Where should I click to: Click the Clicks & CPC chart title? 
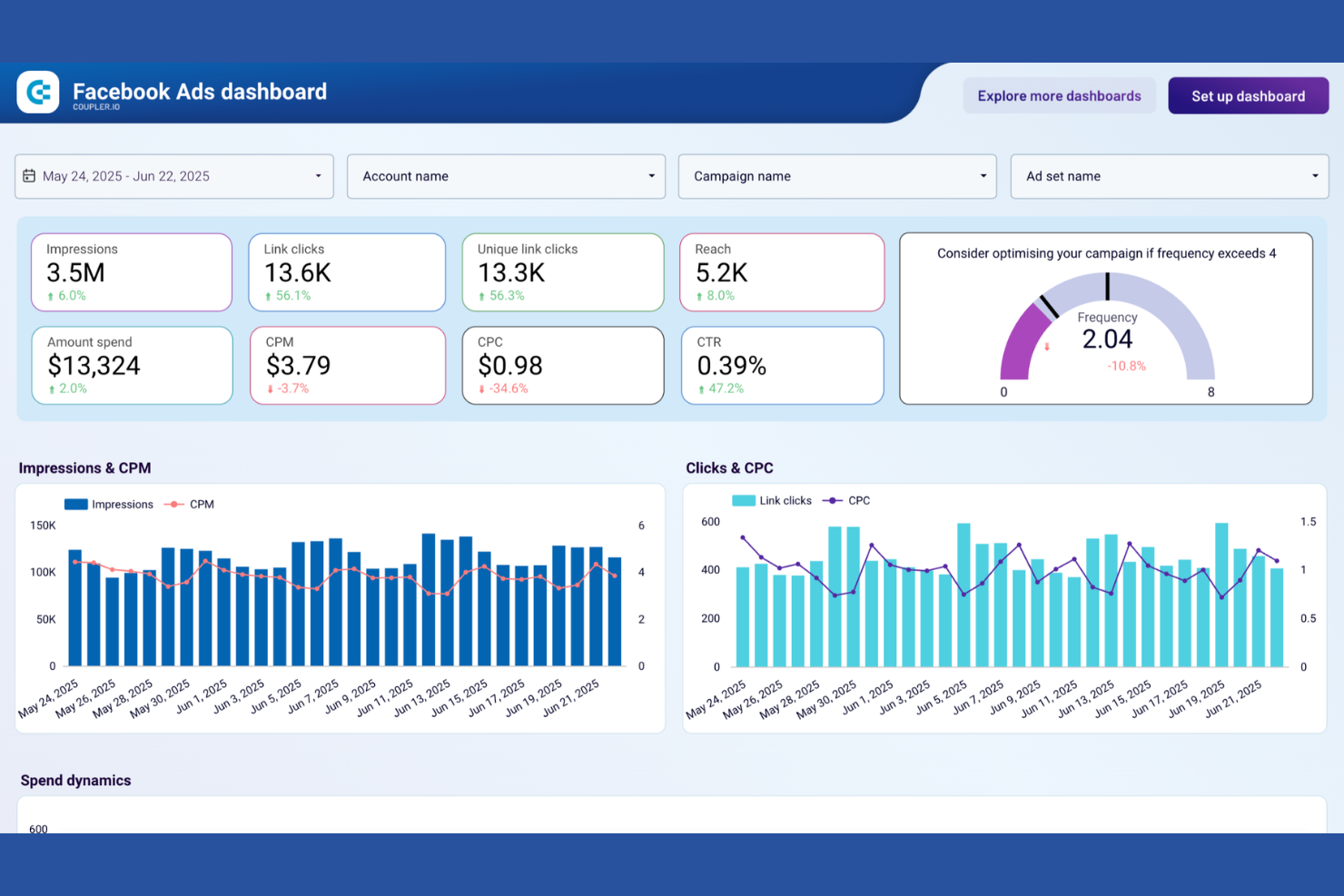tap(729, 468)
